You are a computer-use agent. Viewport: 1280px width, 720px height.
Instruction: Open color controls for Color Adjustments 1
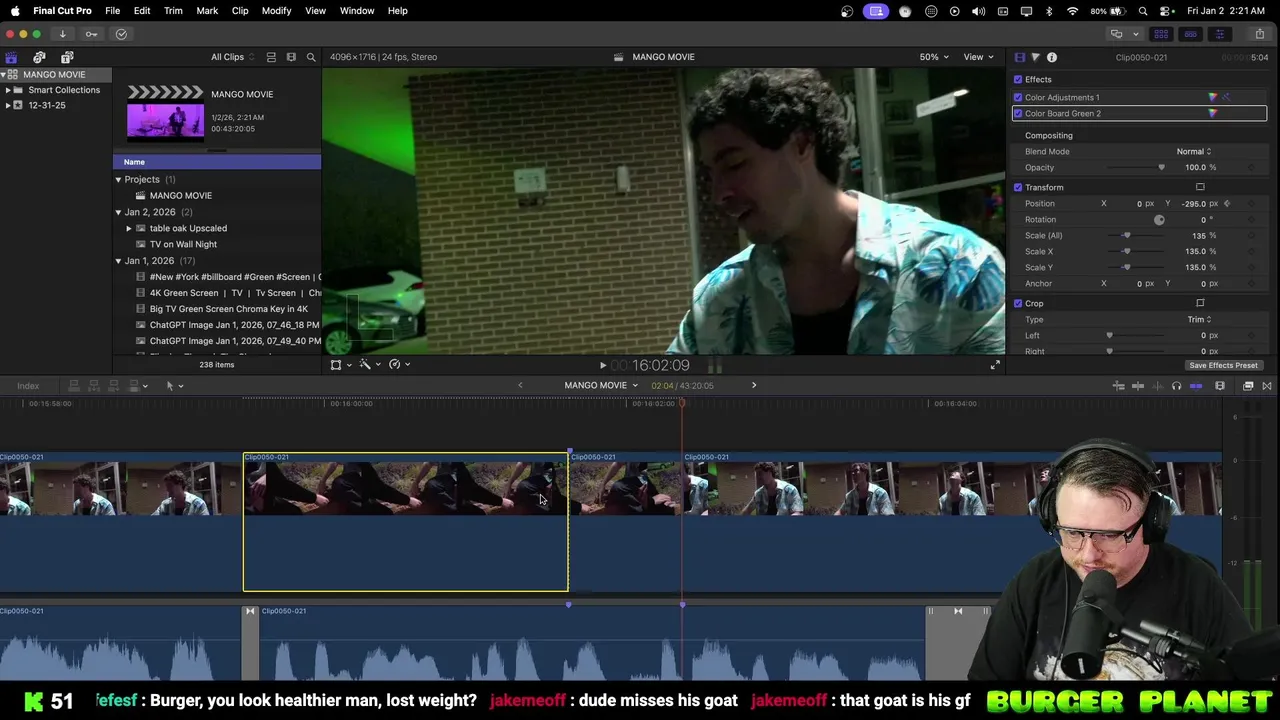1213,97
